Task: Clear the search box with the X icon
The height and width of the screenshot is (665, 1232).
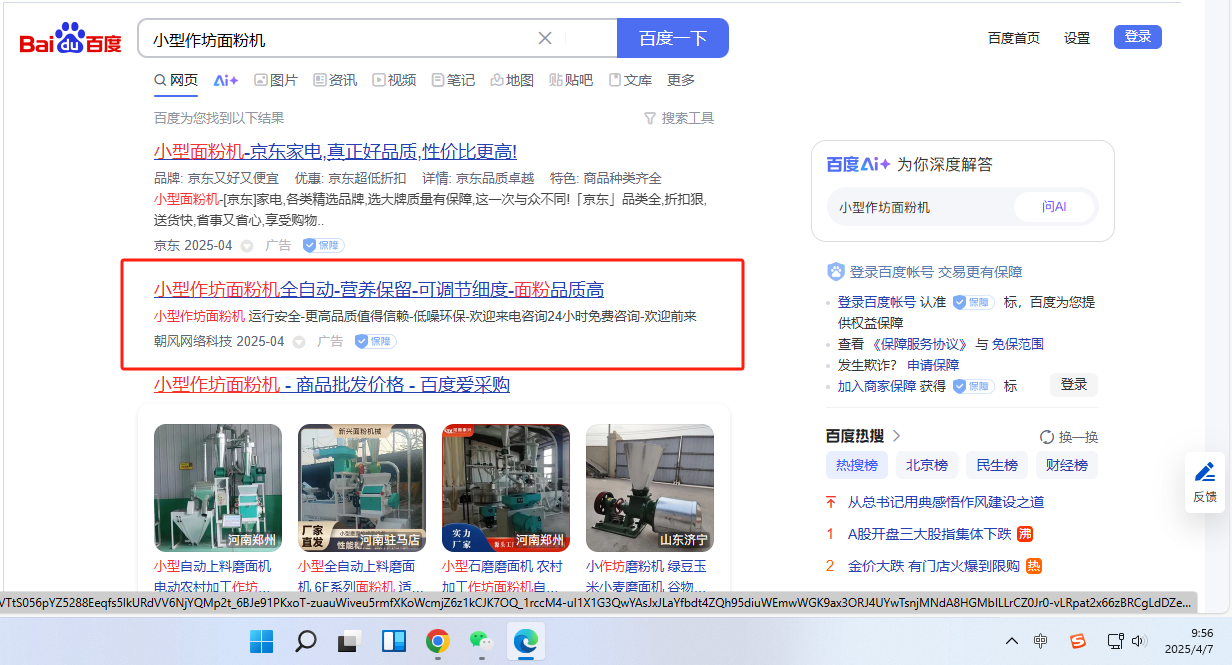Action: click(x=545, y=38)
